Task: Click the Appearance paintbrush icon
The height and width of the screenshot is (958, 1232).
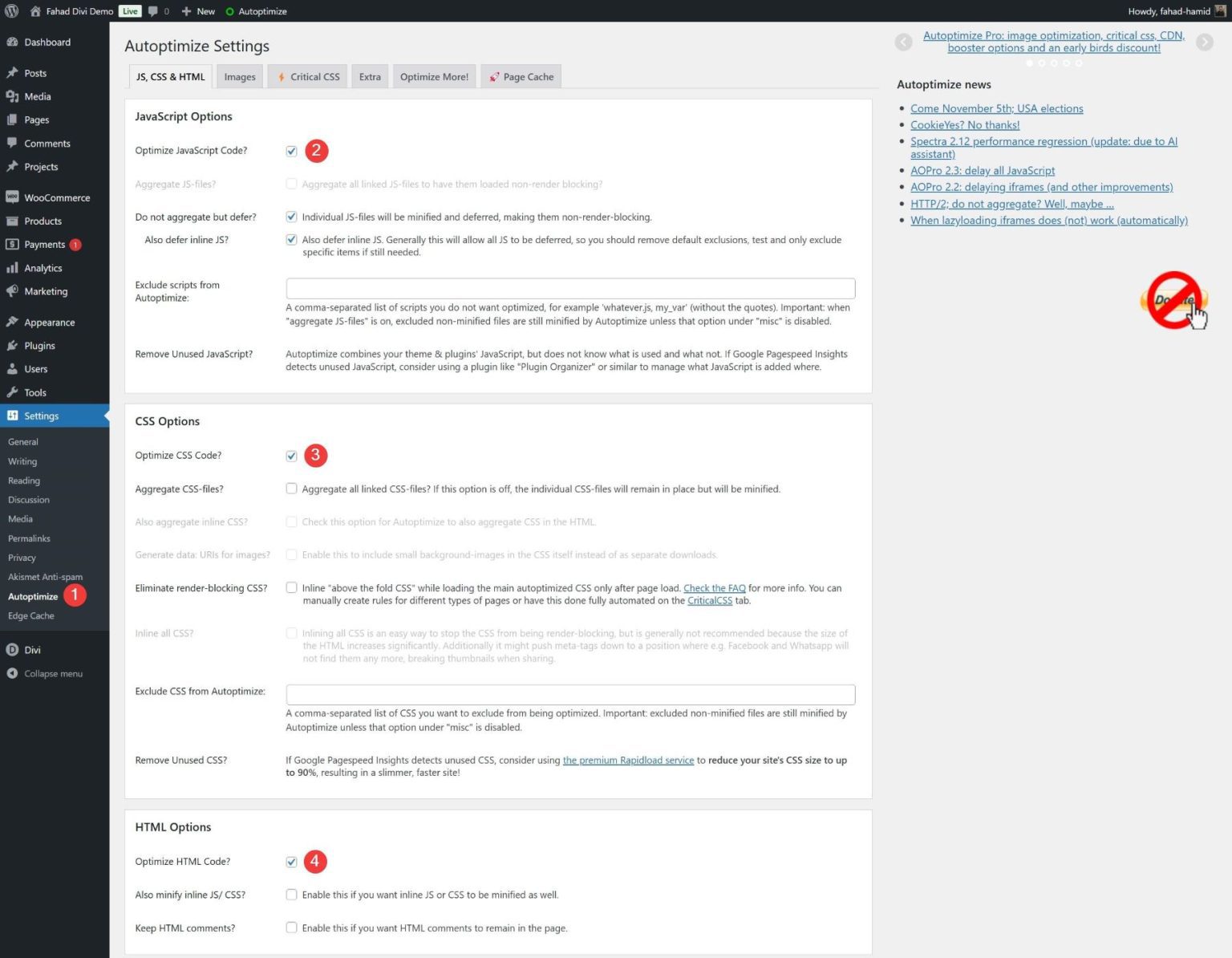Action: click(12, 322)
